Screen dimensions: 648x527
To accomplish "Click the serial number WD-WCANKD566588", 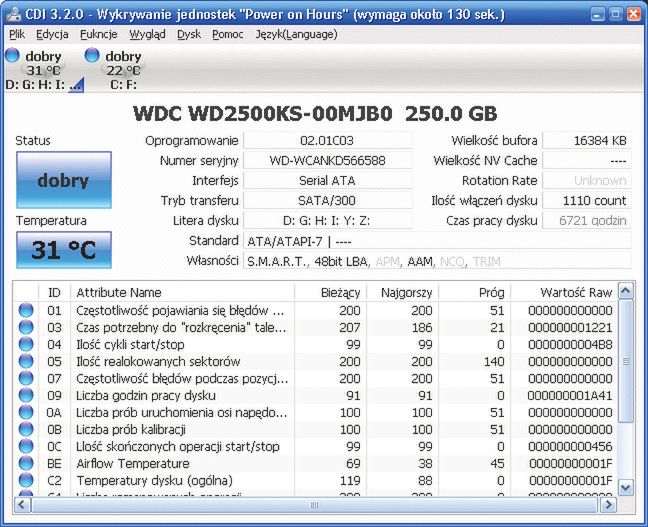I will (x=327, y=160).
